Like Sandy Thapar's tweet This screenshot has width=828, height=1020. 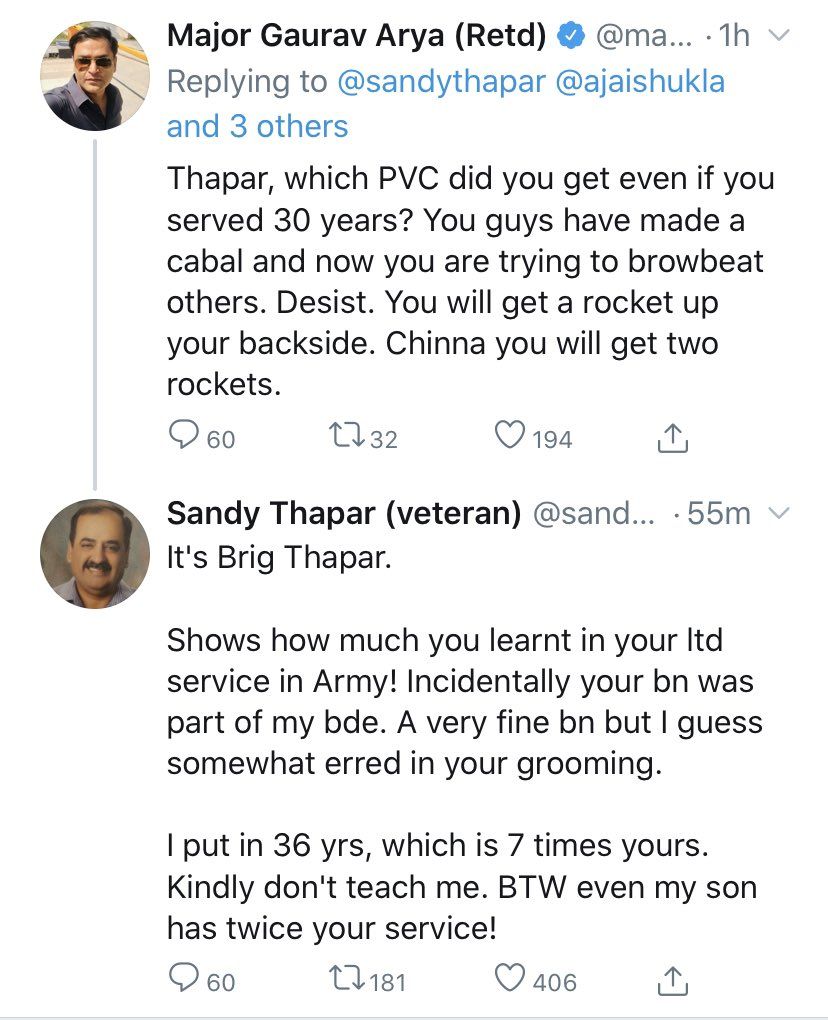tap(511, 981)
